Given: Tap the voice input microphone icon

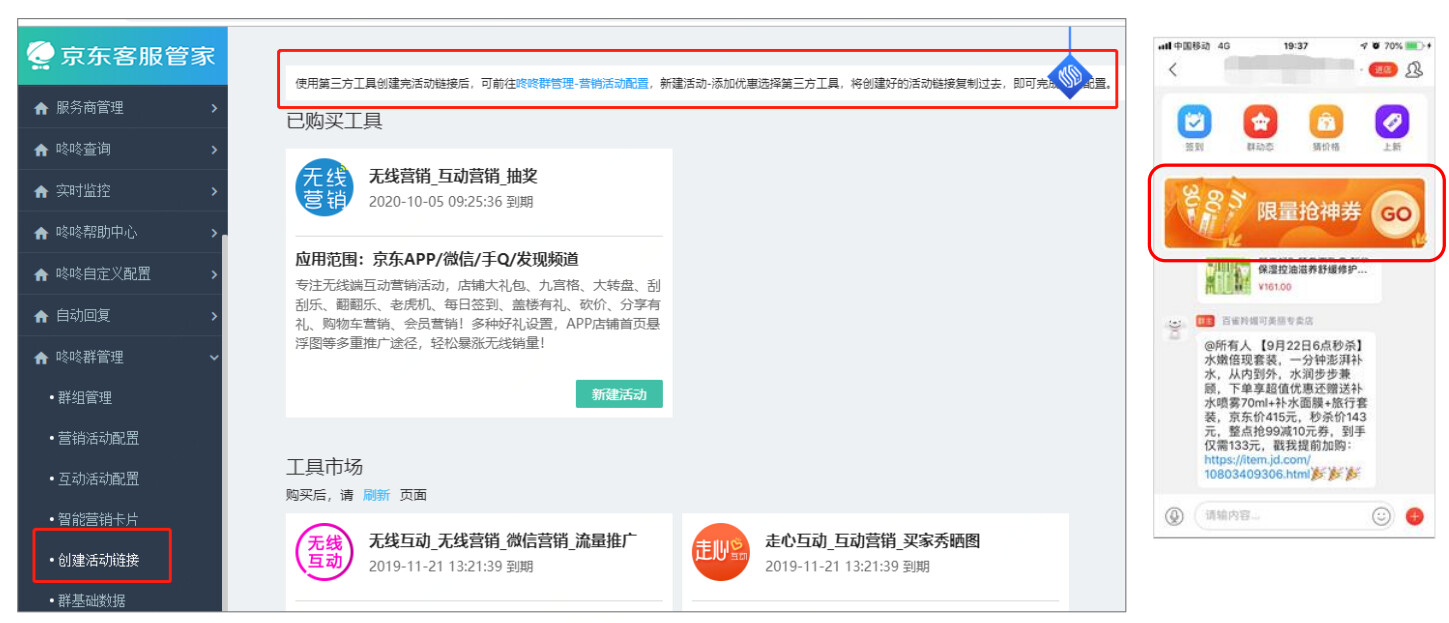Looking at the screenshot, I should coord(1175,516).
